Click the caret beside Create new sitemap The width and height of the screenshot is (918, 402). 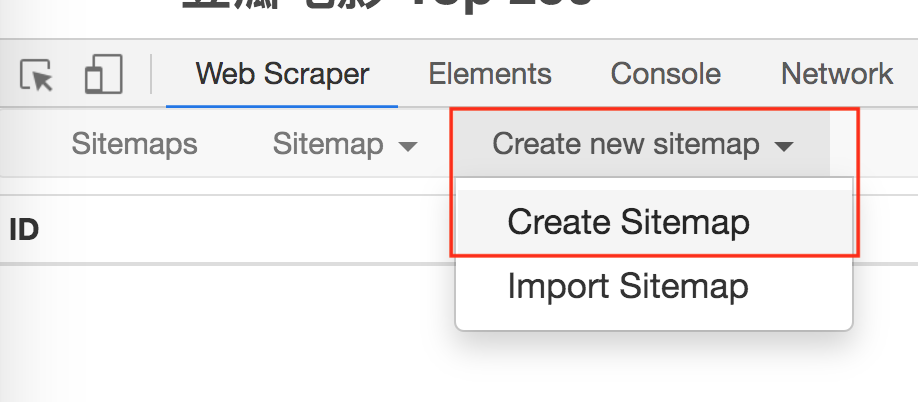[784, 146]
